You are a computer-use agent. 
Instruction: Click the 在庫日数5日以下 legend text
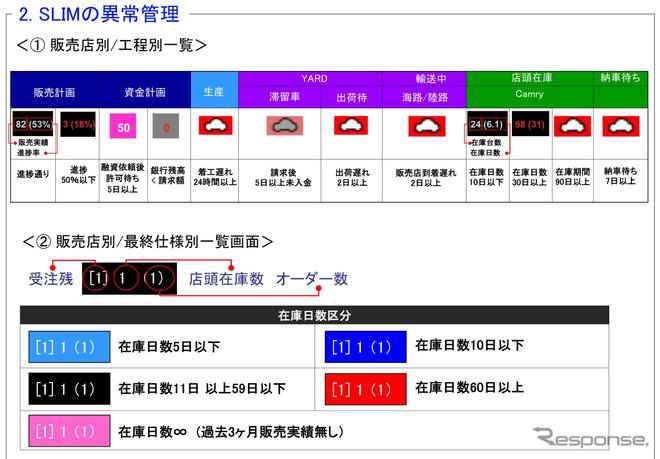[x=169, y=347]
